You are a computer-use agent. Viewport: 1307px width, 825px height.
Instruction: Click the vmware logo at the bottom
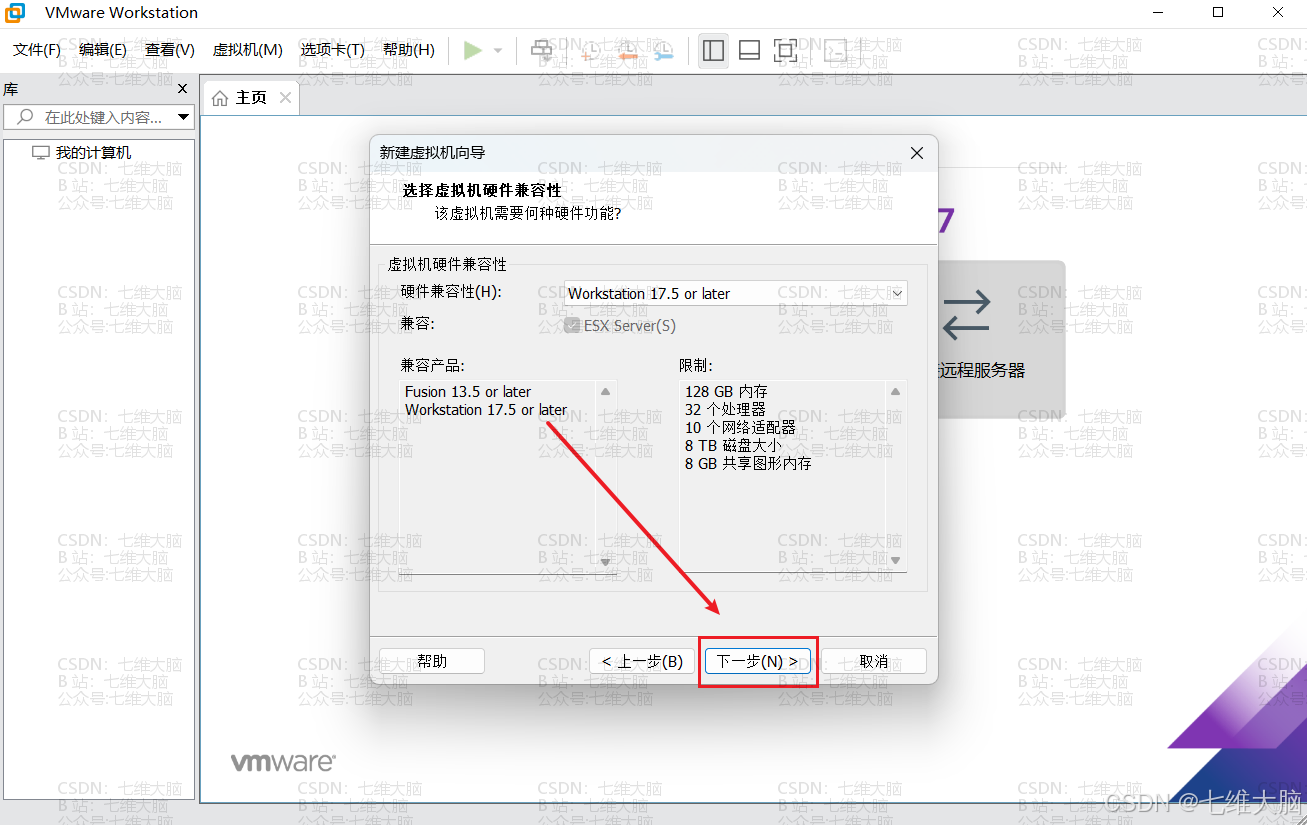tap(283, 763)
